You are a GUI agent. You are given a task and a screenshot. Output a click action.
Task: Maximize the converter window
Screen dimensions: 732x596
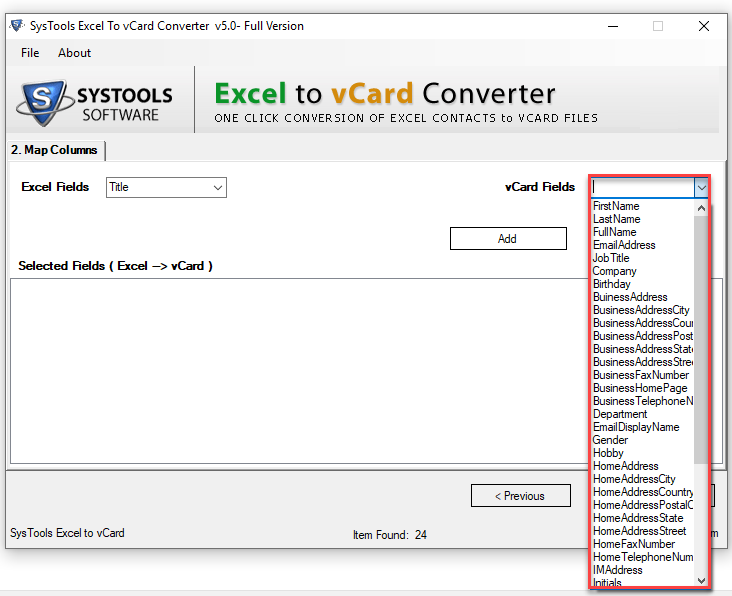click(x=658, y=26)
